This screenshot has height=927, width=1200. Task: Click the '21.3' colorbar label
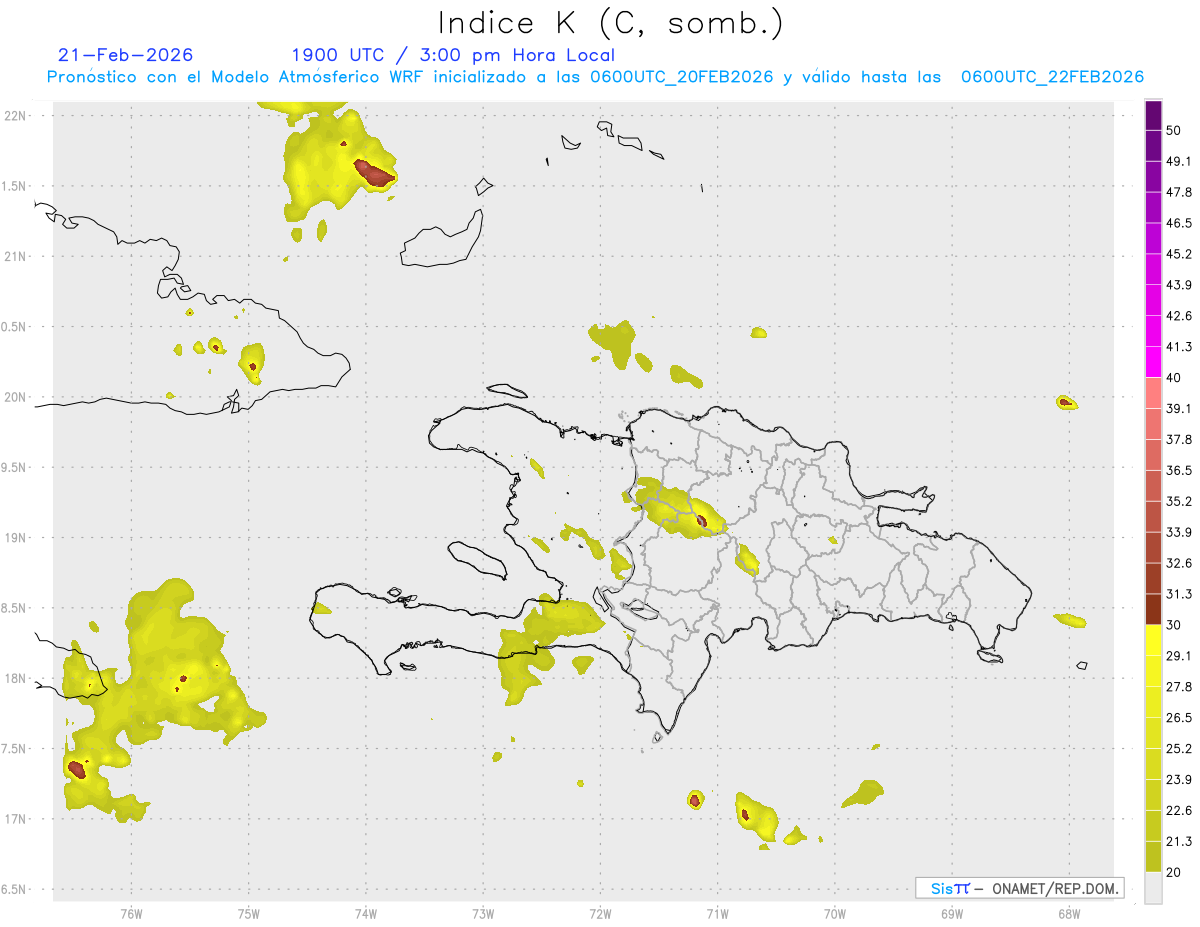coord(1179,841)
